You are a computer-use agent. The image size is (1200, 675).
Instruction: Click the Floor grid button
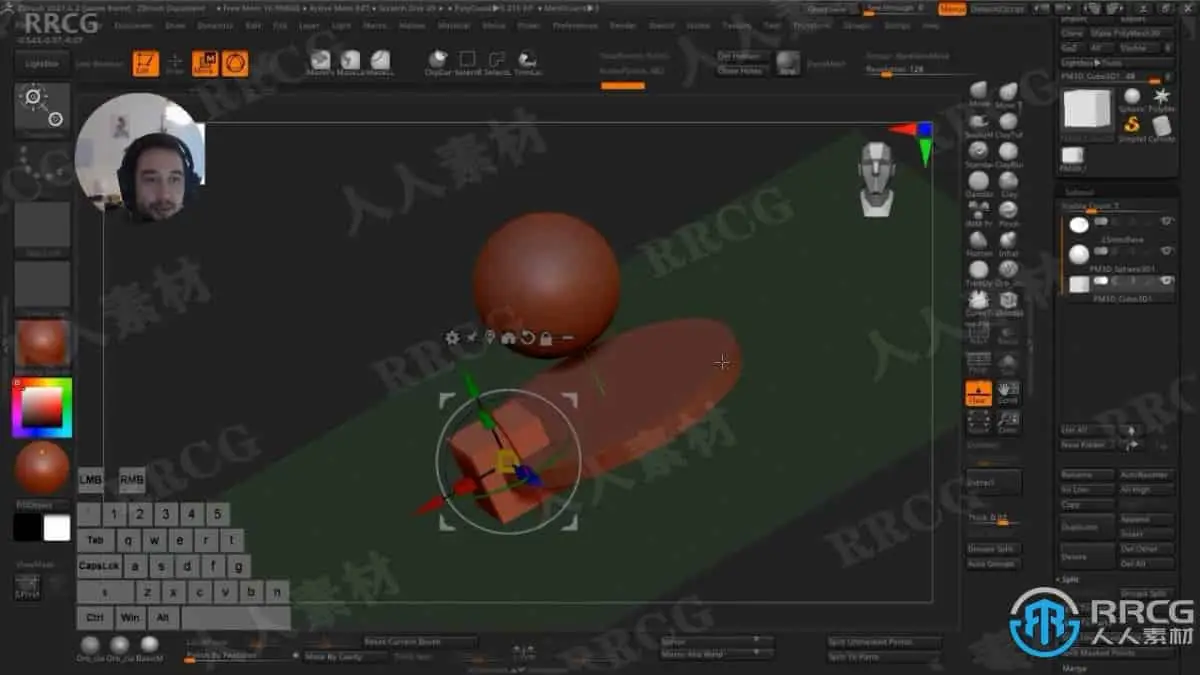(979, 393)
